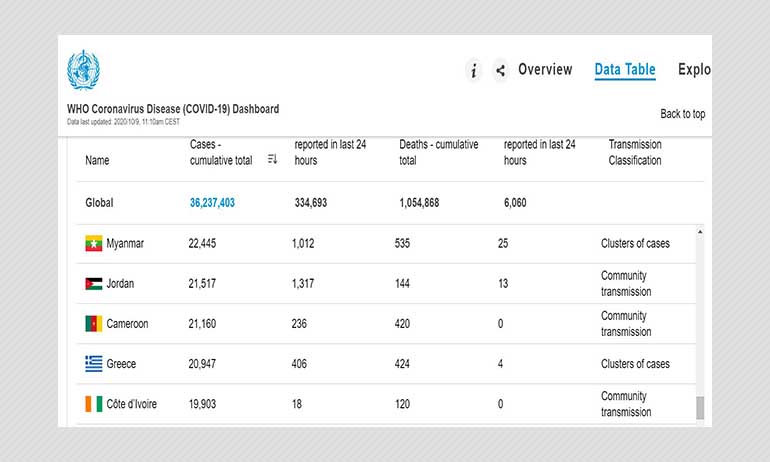
Task: Click Jordan new cases 1,317
Action: [x=303, y=284]
